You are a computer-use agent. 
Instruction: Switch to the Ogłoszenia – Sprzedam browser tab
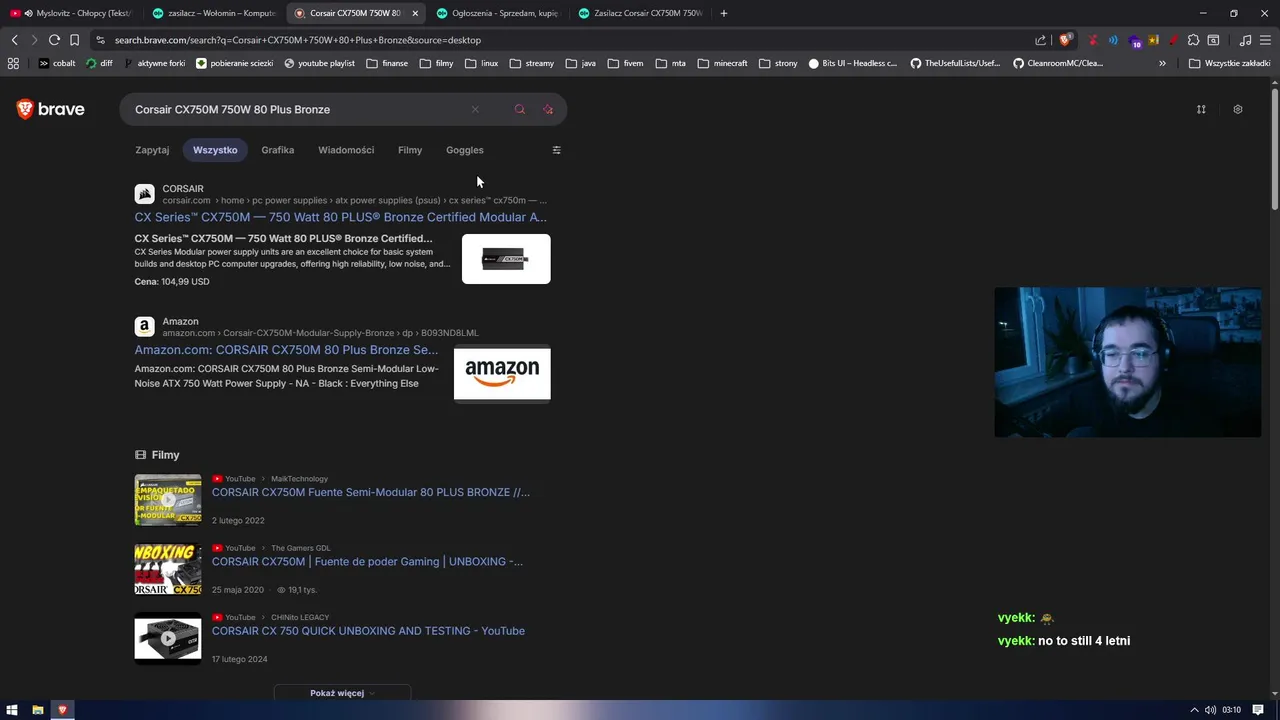497,13
